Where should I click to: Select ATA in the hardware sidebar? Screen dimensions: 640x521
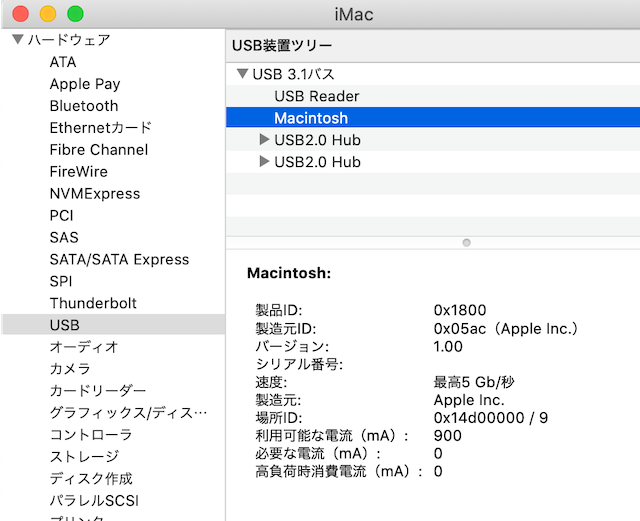pos(63,62)
